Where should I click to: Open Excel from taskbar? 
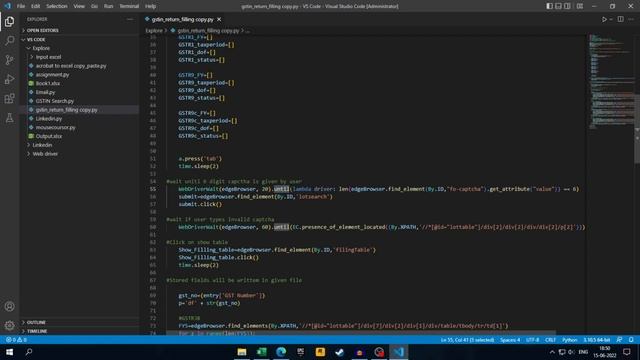tap(261, 352)
